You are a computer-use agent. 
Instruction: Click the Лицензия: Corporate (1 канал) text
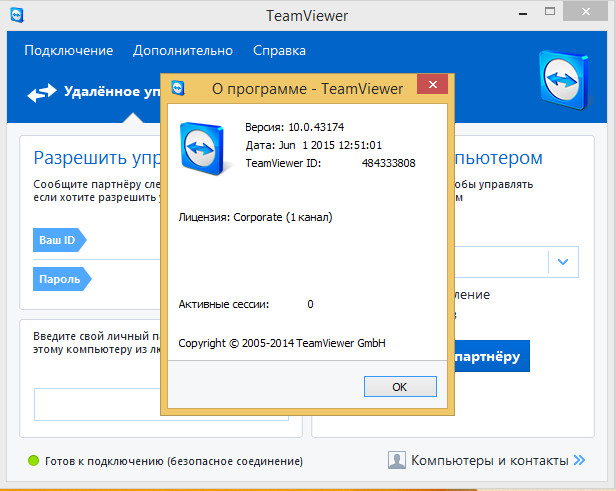pyautogui.click(x=255, y=217)
